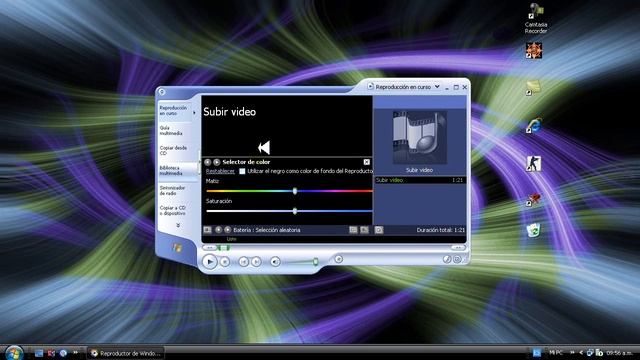Expand Mi PC toolbar chevron
The width and height of the screenshot is (640, 360).
tap(572, 353)
